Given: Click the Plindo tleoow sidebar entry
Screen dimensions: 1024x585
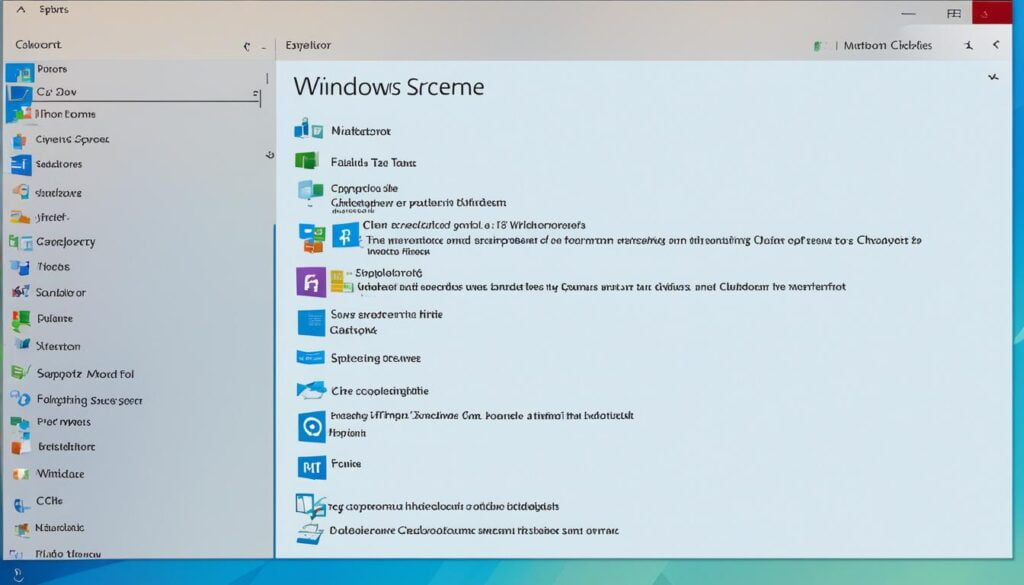Looking at the screenshot, I should point(68,554).
